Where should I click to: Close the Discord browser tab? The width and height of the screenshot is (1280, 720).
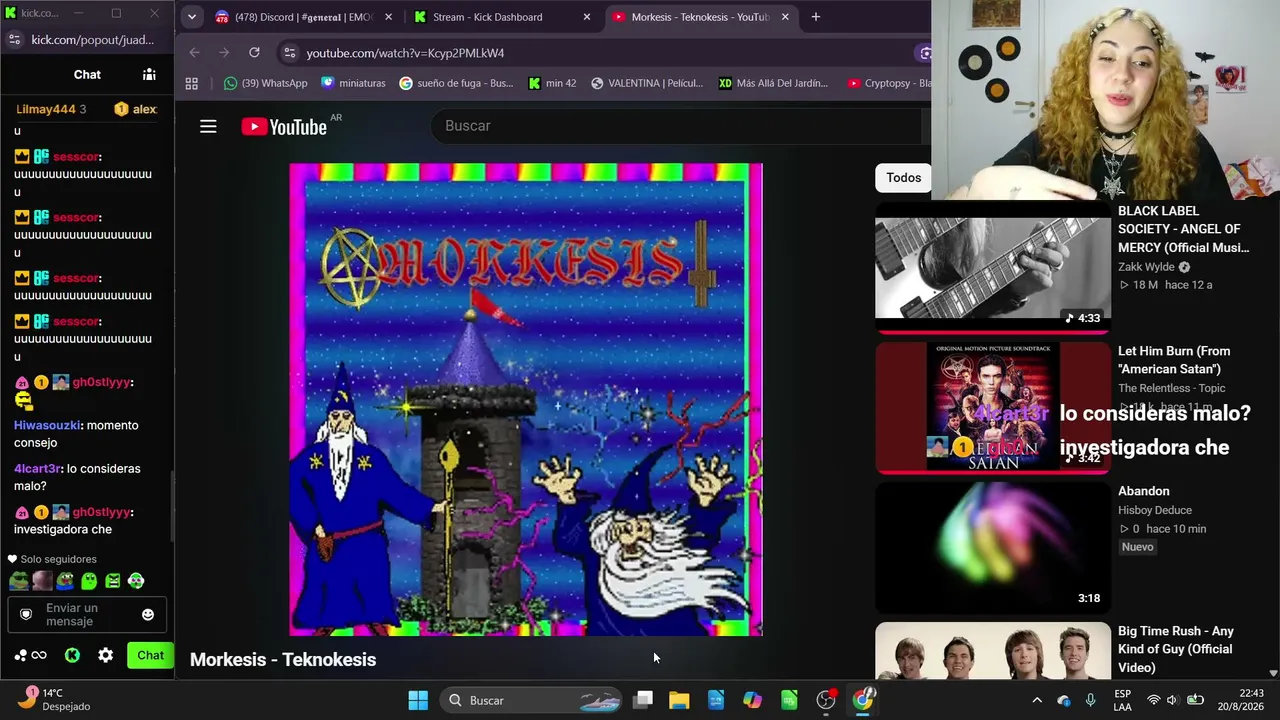[x=387, y=17]
